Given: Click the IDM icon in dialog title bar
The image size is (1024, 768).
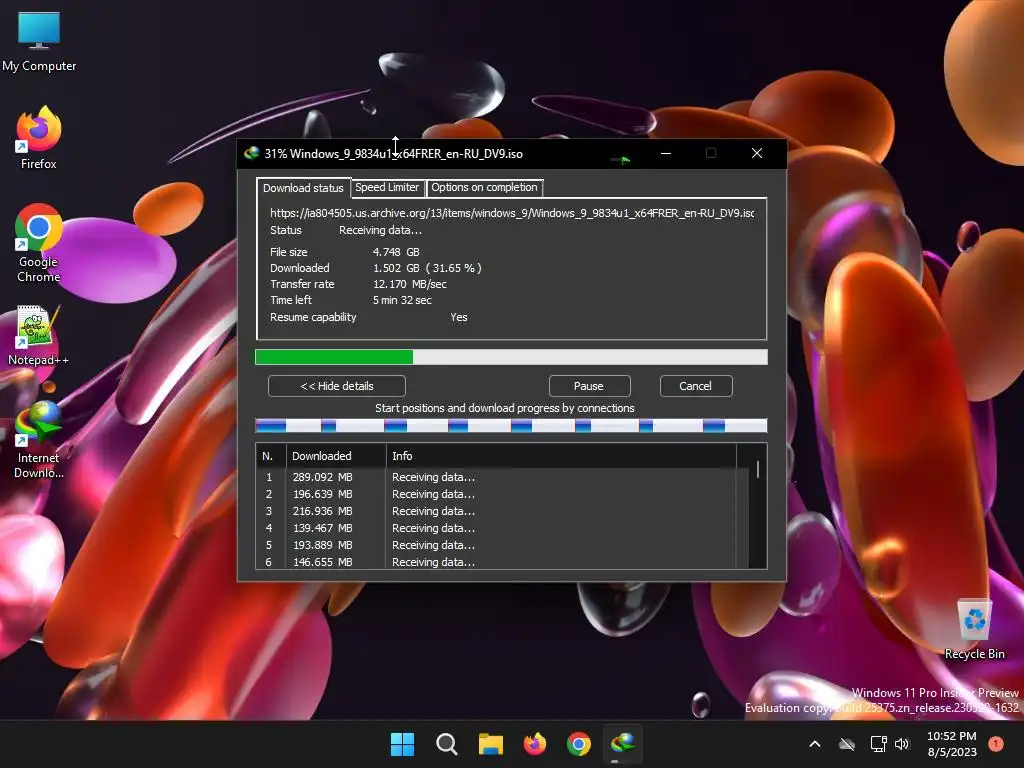Looking at the screenshot, I should pyautogui.click(x=252, y=153).
